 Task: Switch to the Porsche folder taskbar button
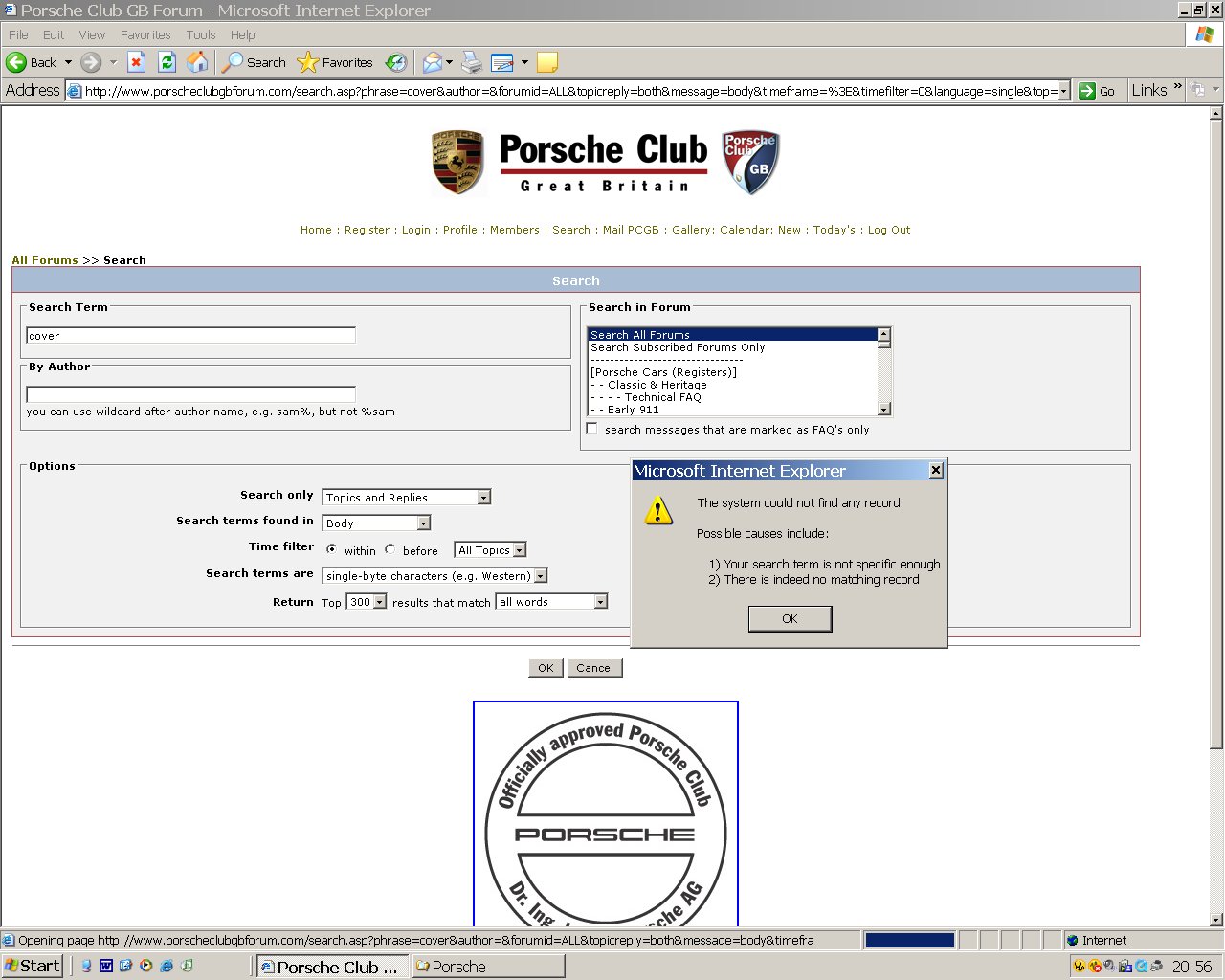(488, 967)
